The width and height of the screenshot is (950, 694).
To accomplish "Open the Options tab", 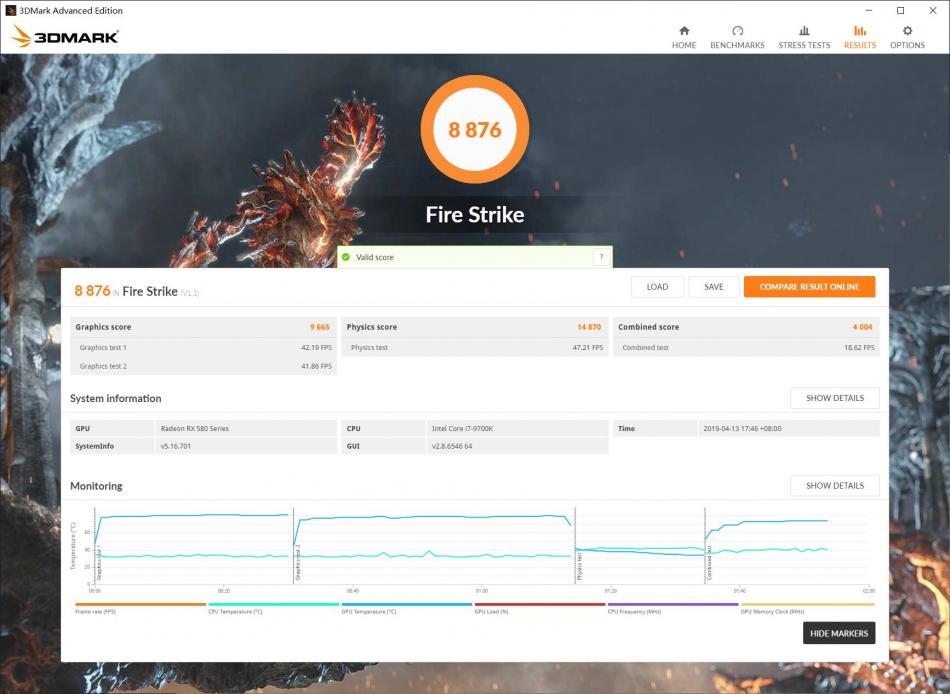I will tap(907, 36).
